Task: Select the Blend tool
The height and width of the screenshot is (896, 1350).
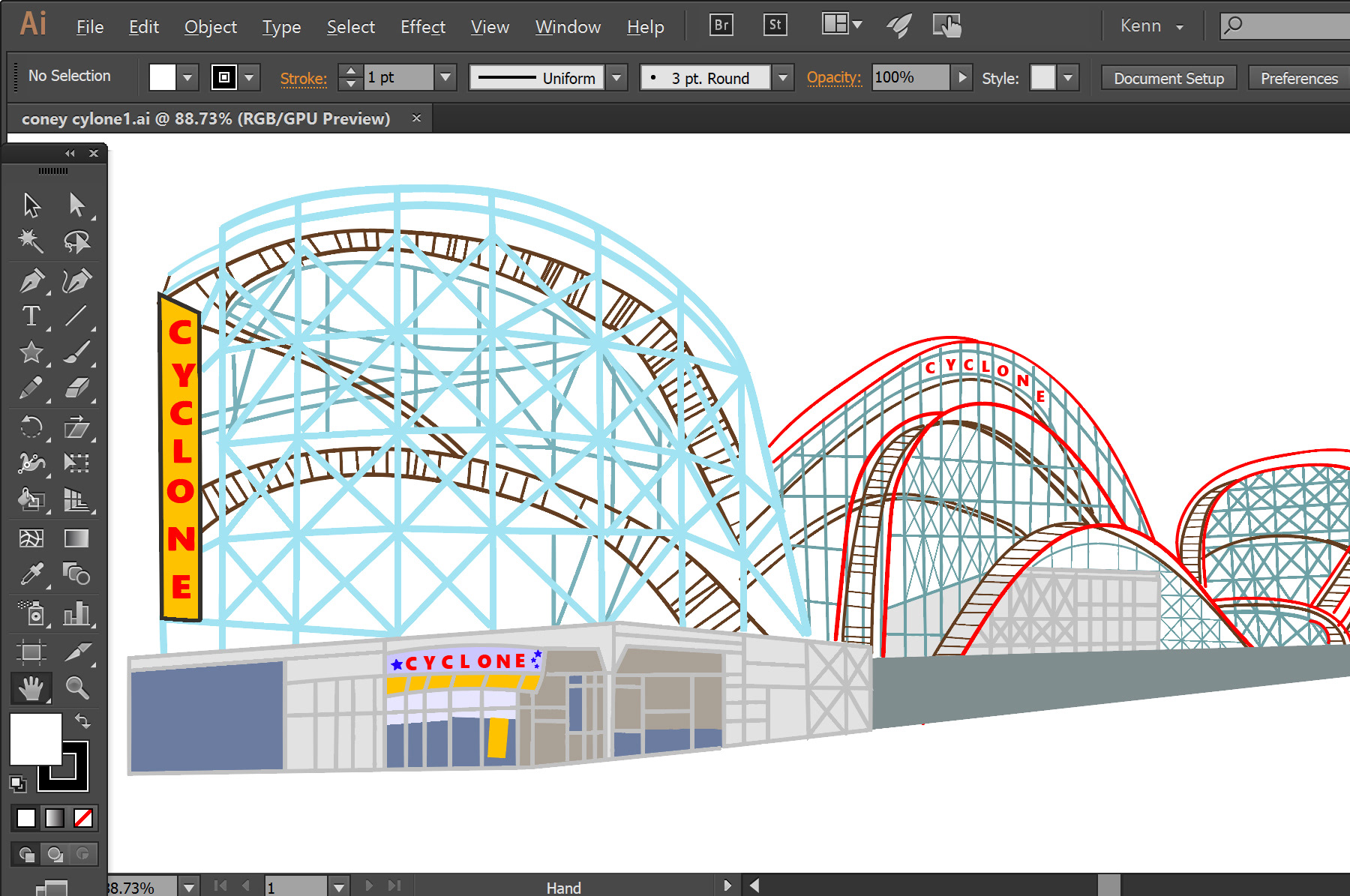Action: pos(76,574)
